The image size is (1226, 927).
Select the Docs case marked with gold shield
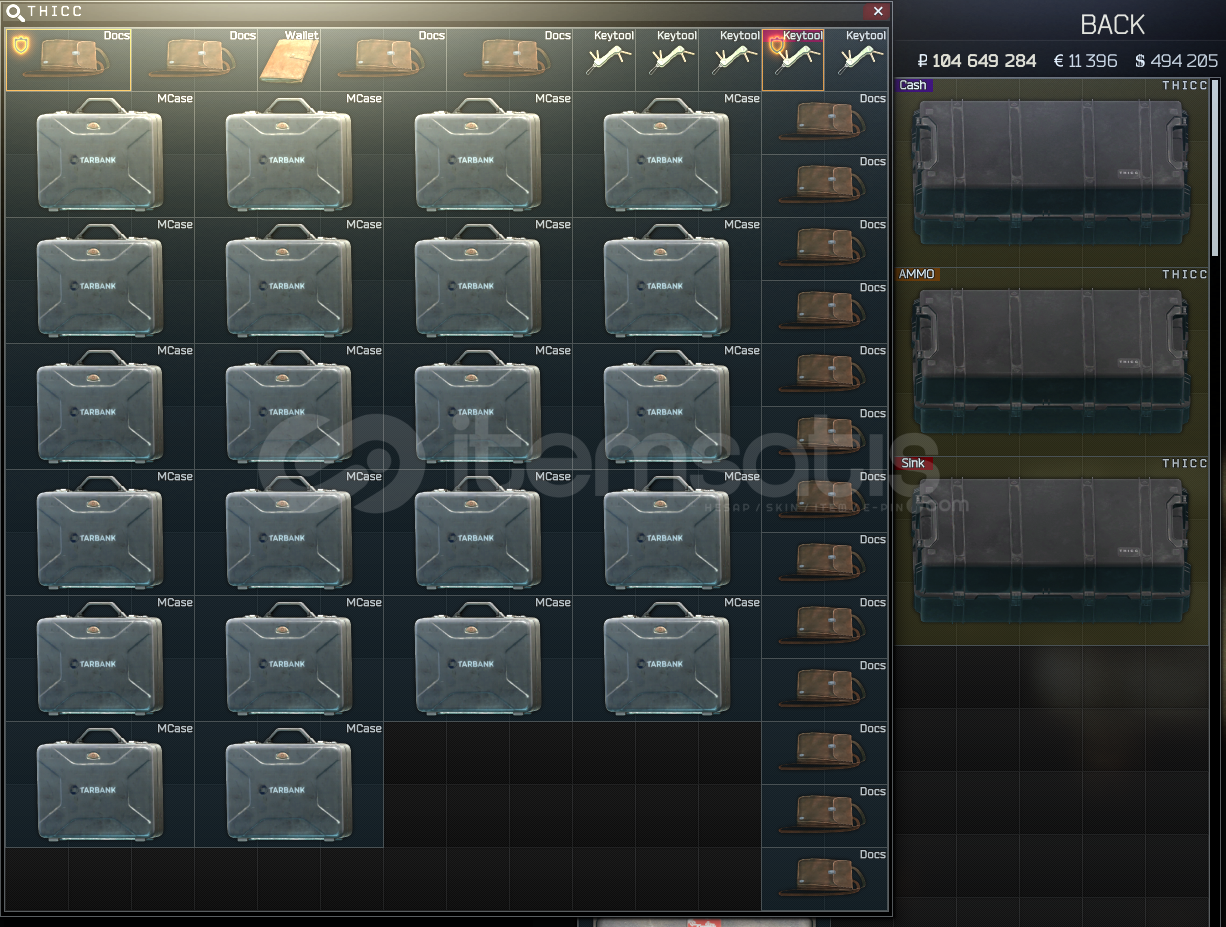point(69,59)
